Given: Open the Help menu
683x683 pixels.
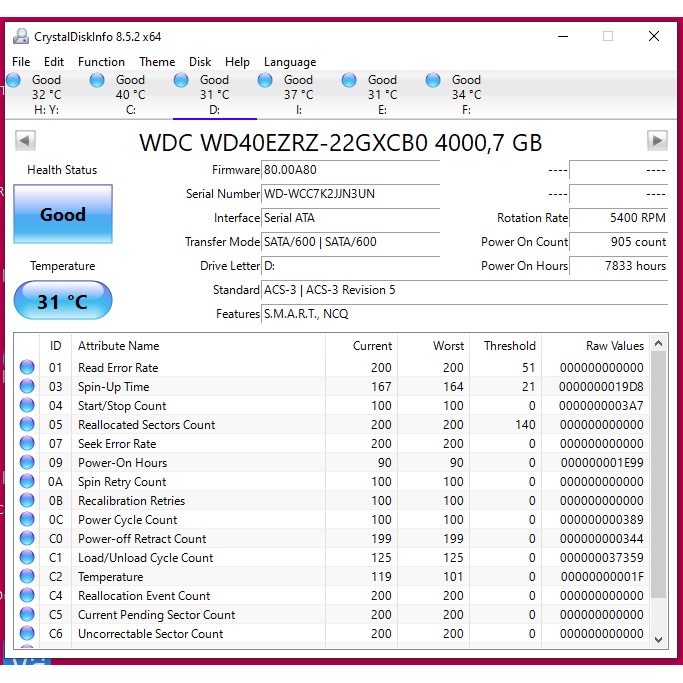Looking at the screenshot, I should (237, 62).
